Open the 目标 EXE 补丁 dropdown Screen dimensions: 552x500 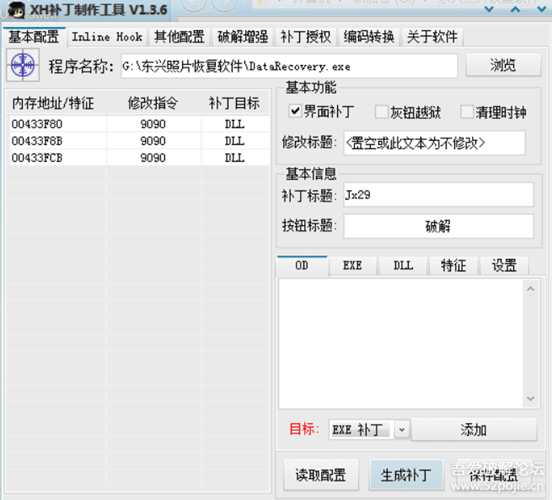click(x=402, y=430)
